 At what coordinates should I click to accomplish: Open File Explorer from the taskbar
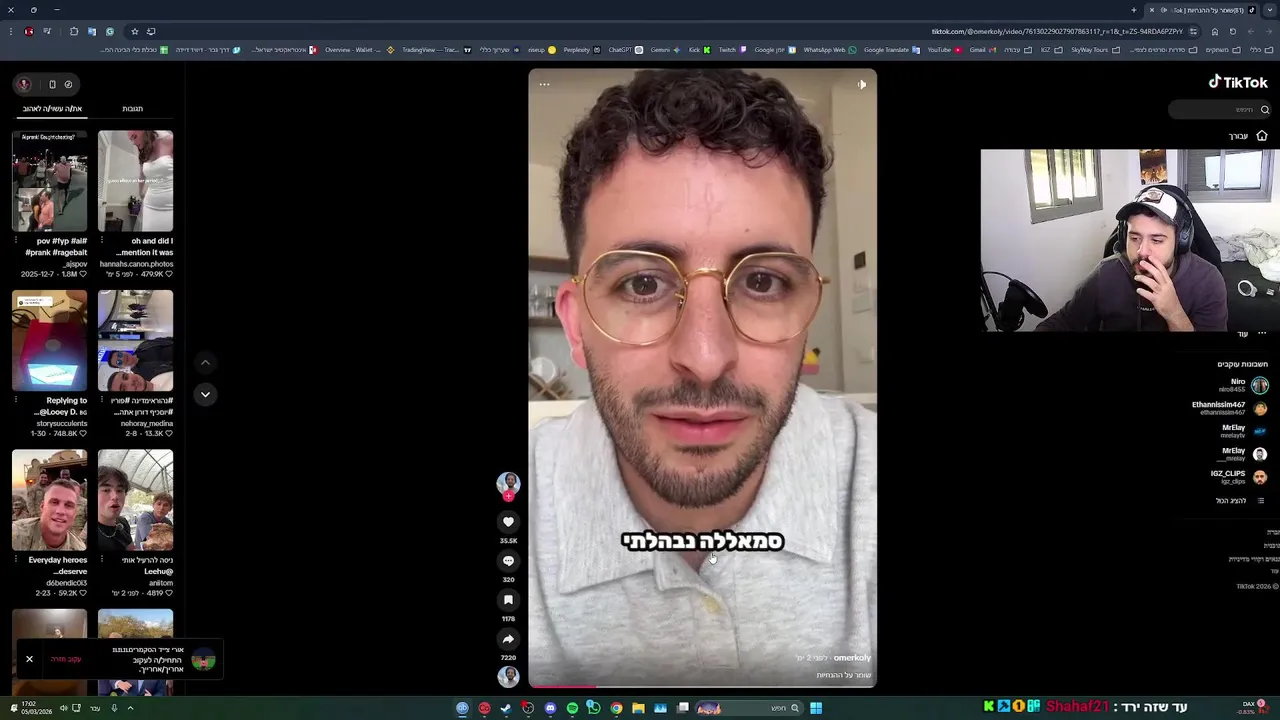(638, 708)
